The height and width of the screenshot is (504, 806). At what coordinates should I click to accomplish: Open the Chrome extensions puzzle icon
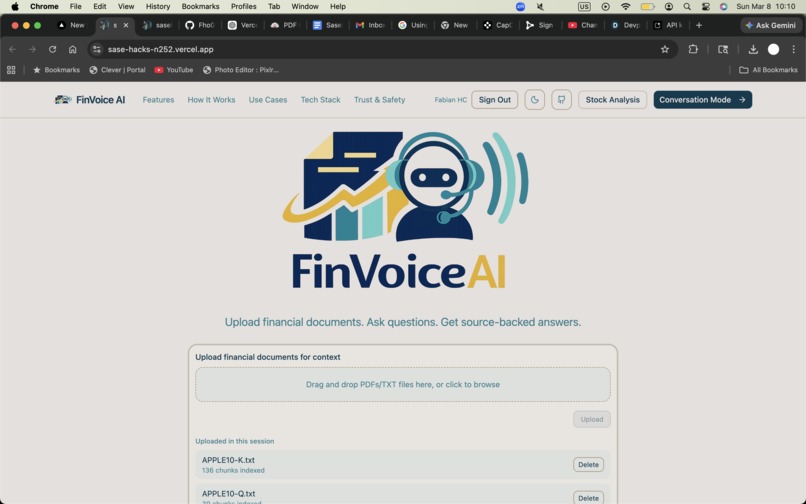click(x=693, y=49)
